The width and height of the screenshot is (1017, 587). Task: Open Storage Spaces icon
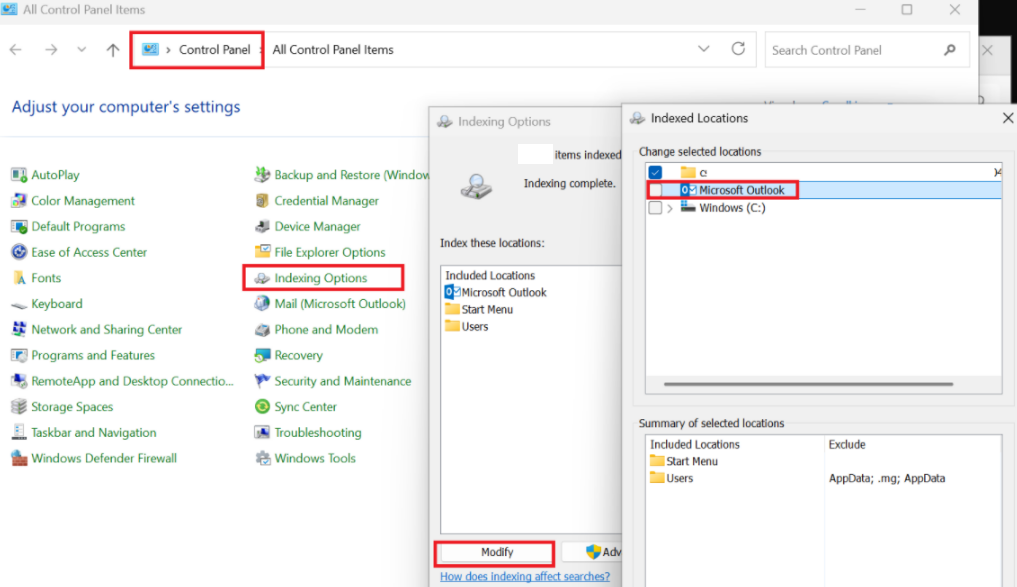[19, 407]
